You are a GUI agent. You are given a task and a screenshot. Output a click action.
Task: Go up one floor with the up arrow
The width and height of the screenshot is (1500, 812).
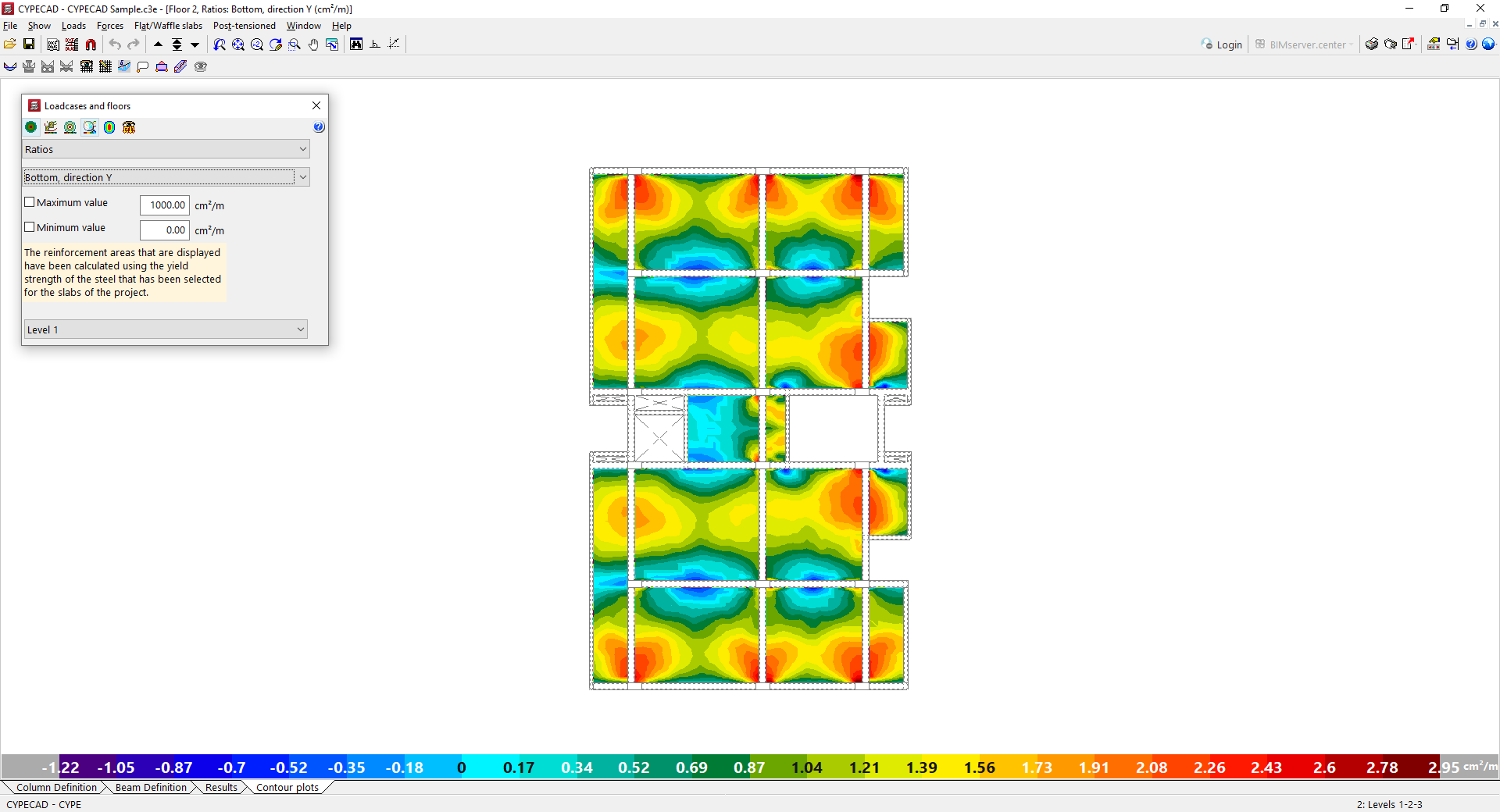pos(158,45)
